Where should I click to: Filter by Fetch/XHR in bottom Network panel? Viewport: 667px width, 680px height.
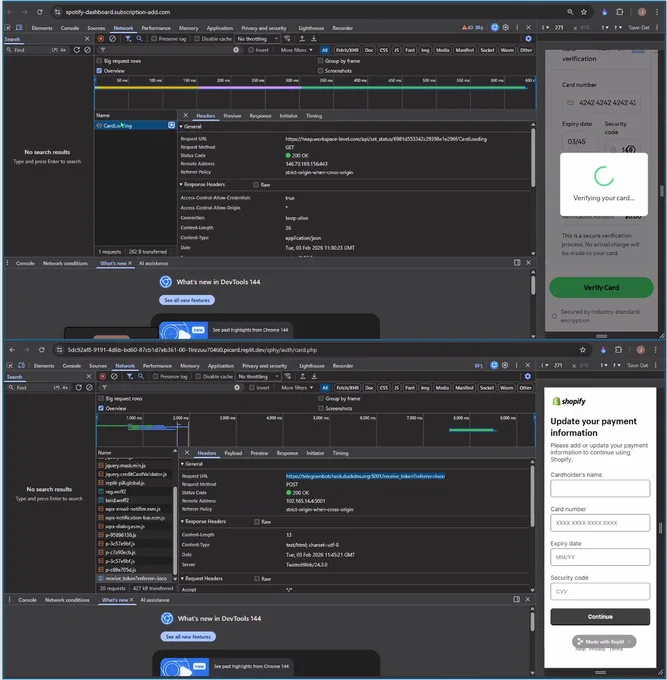click(347, 388)
